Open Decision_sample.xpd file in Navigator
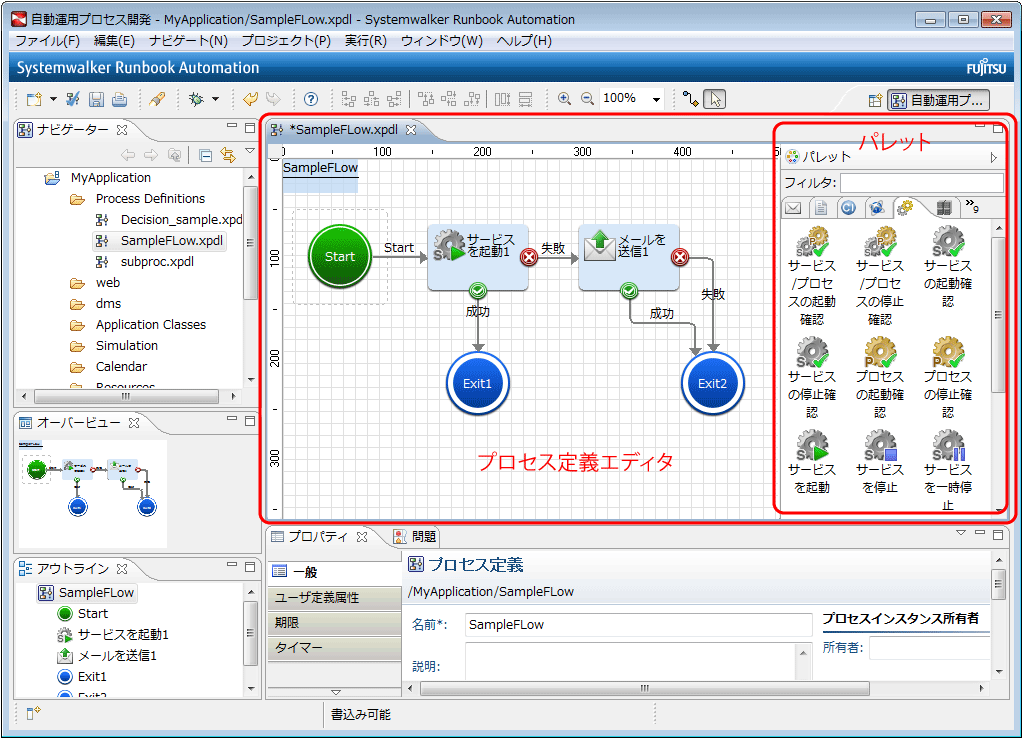The image size is (1022, 738). 171,220
